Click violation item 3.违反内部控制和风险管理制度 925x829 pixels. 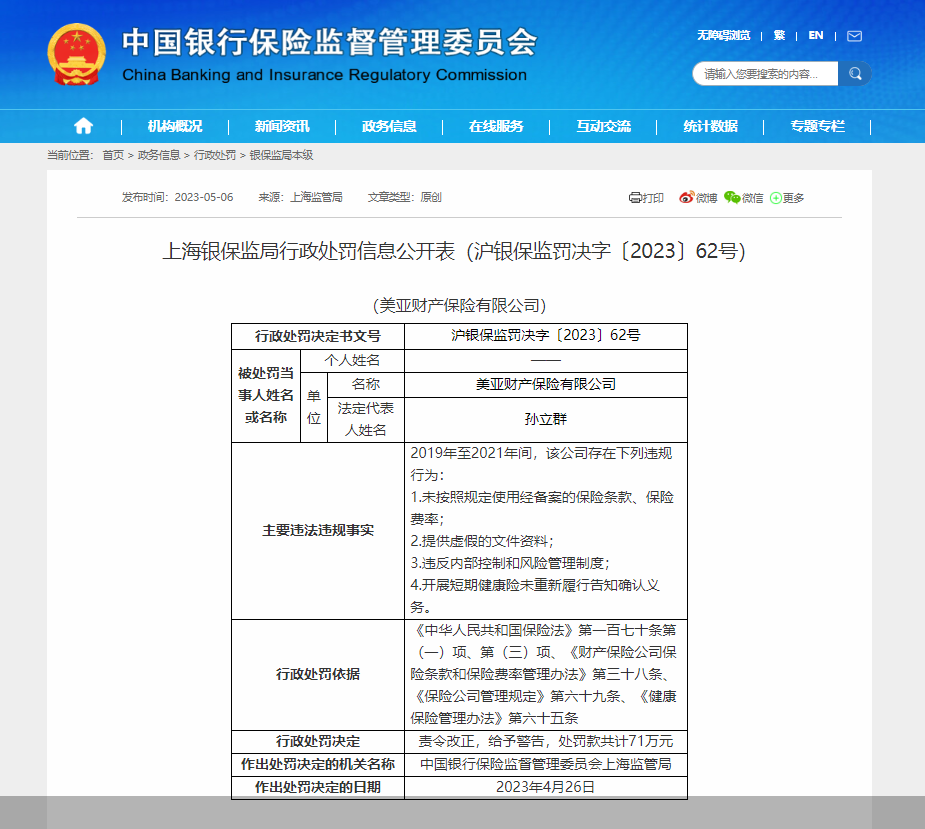tap(510, 563)
